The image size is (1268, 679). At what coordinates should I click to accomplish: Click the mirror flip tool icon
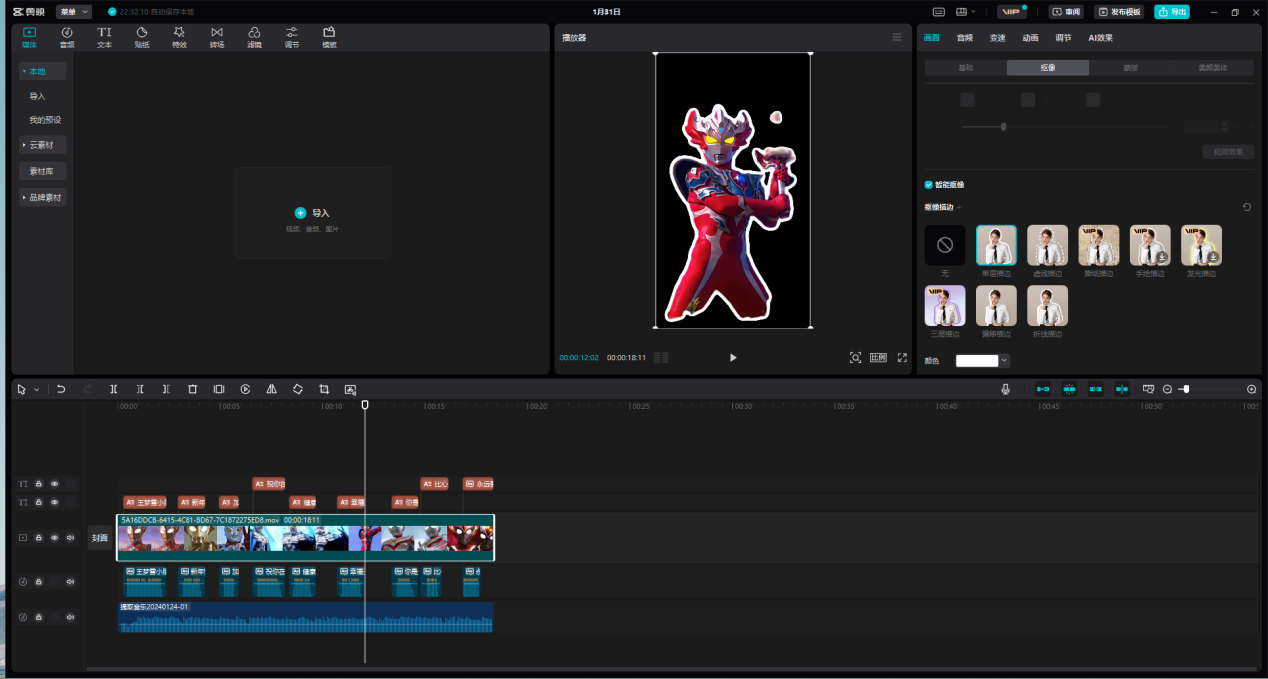click(x=271, y=389)
